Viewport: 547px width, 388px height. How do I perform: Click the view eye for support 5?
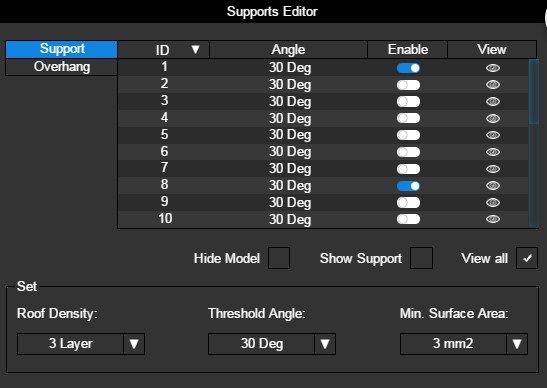coord(493,135)
